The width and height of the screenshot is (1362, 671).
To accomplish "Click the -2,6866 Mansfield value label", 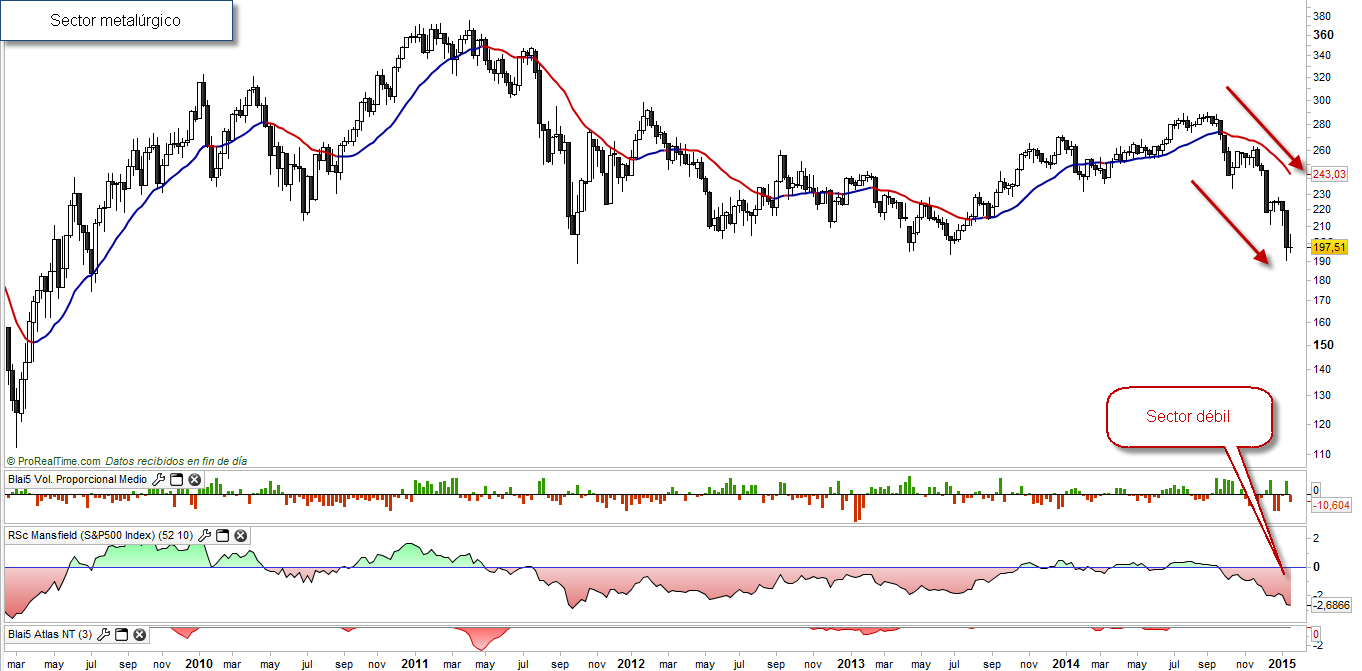I will [x=1332, y=605].
